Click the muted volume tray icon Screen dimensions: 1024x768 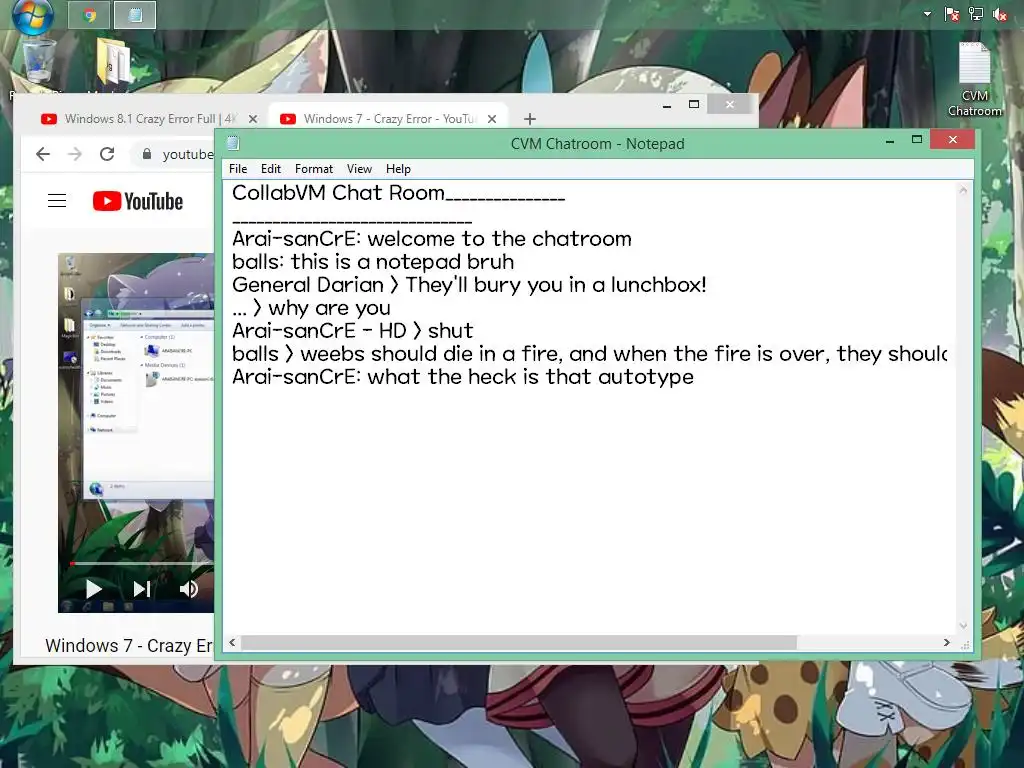click(x=999, y=14)
